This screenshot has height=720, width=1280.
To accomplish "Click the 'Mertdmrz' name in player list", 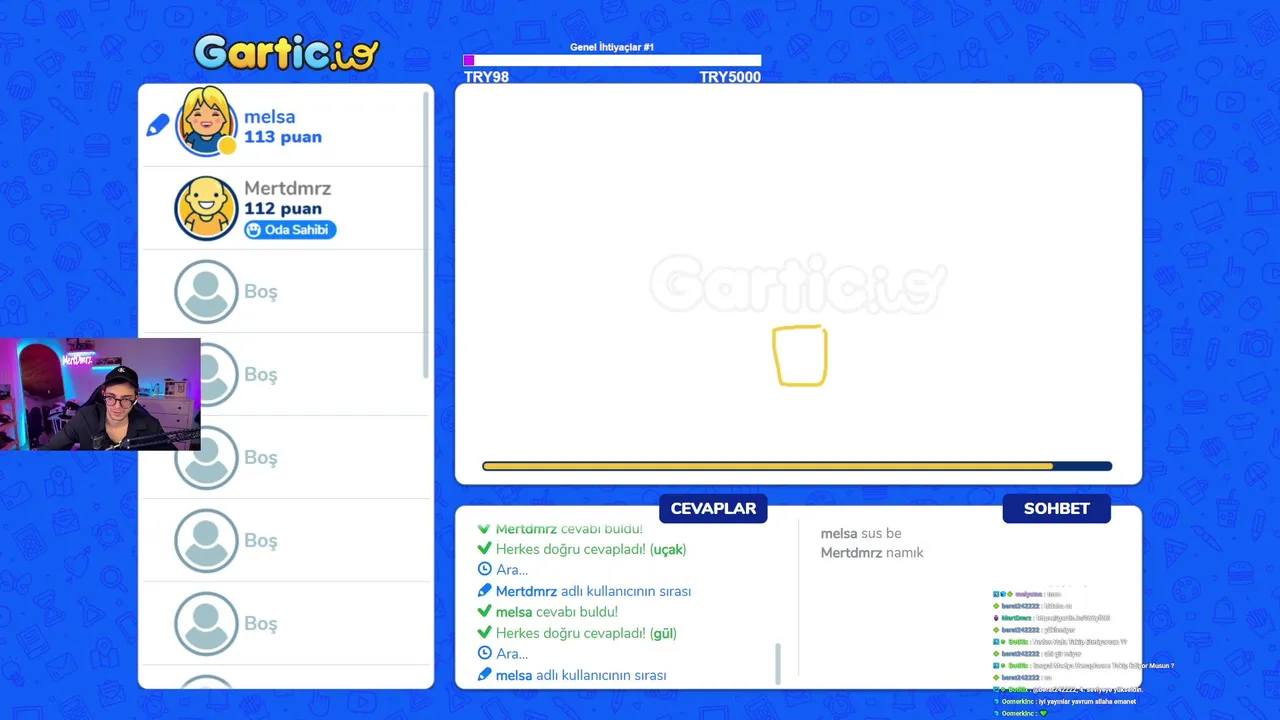I will 287,188.
